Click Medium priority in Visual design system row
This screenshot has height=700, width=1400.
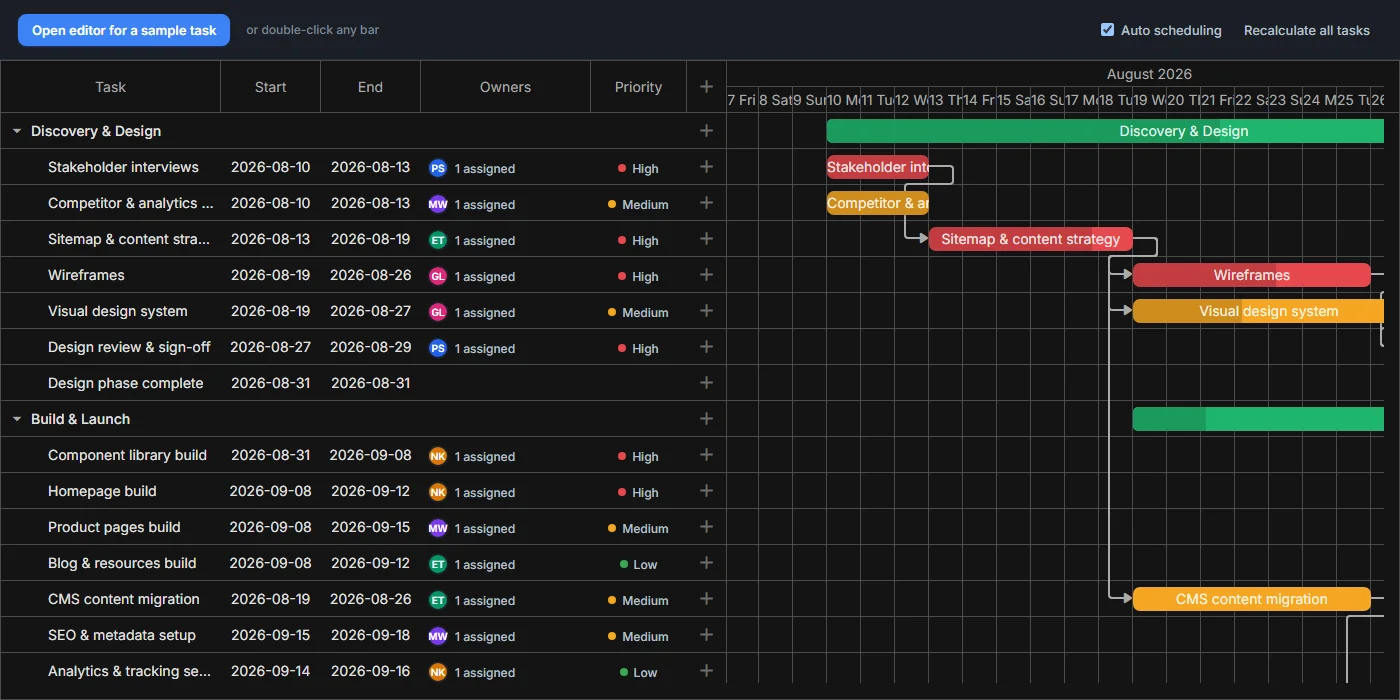point(638,313)
